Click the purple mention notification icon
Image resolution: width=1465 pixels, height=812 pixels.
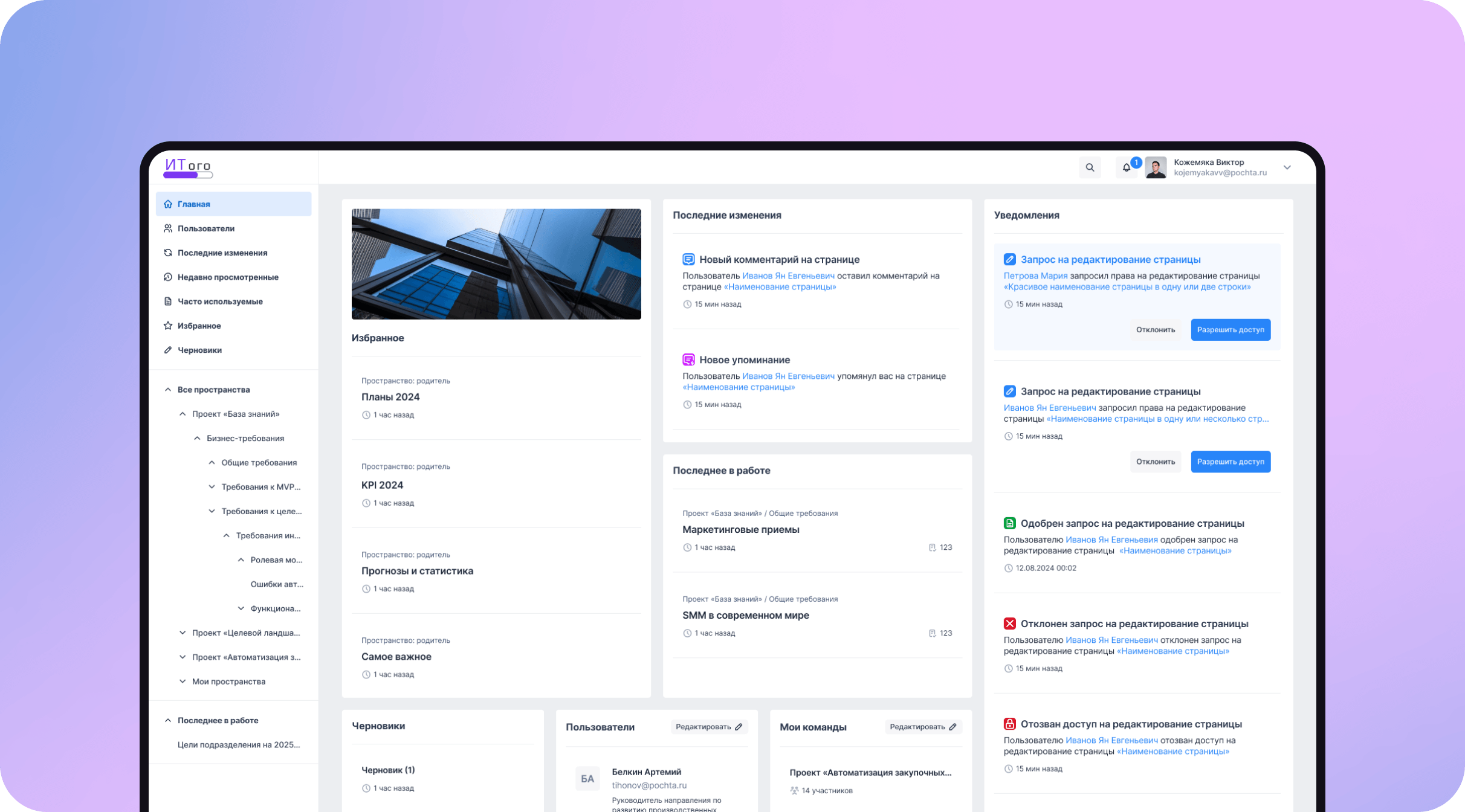[x=688, y=359]
